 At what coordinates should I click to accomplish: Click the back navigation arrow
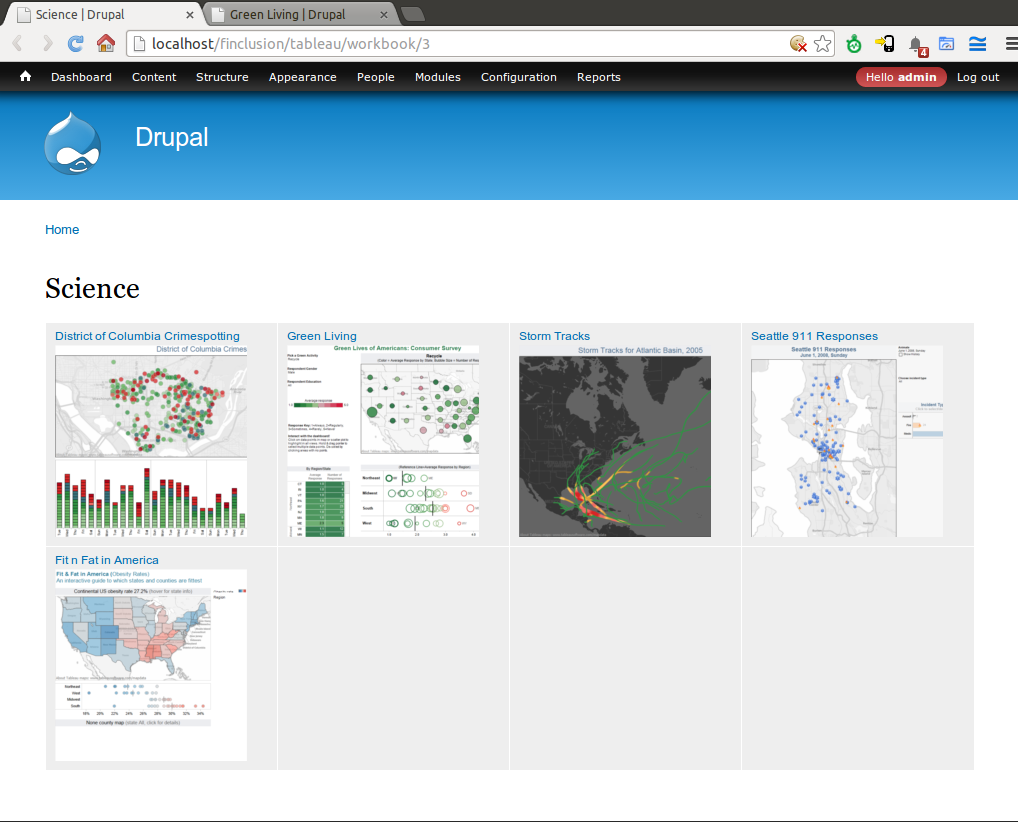tap(15, 43)
